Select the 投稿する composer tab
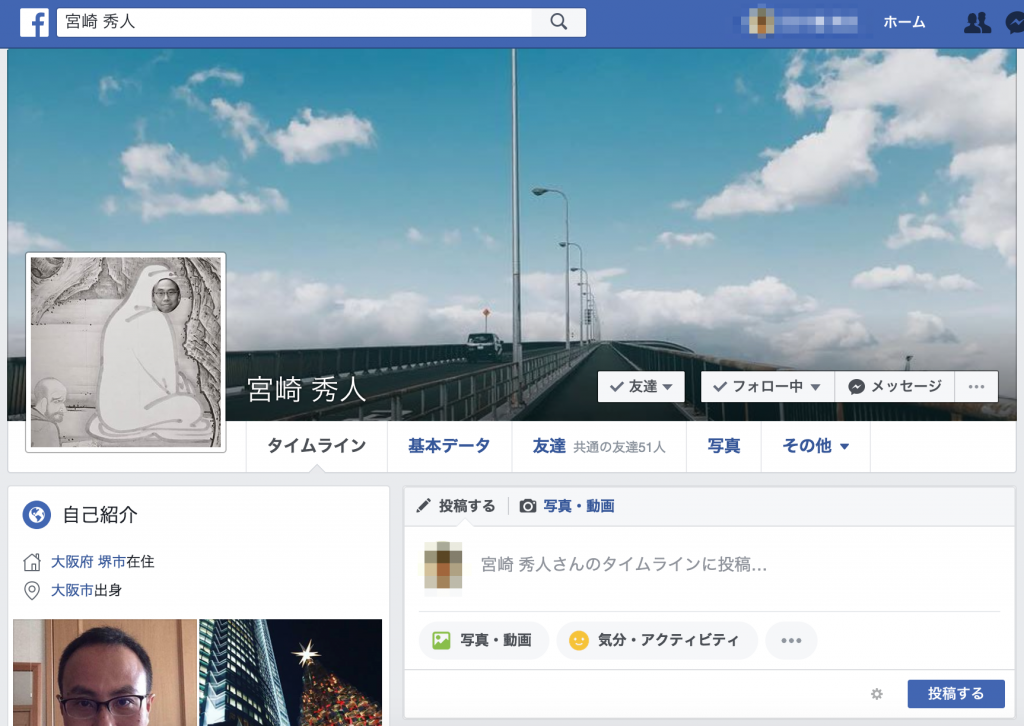1024x726 pixels. (x=456, y=506)
